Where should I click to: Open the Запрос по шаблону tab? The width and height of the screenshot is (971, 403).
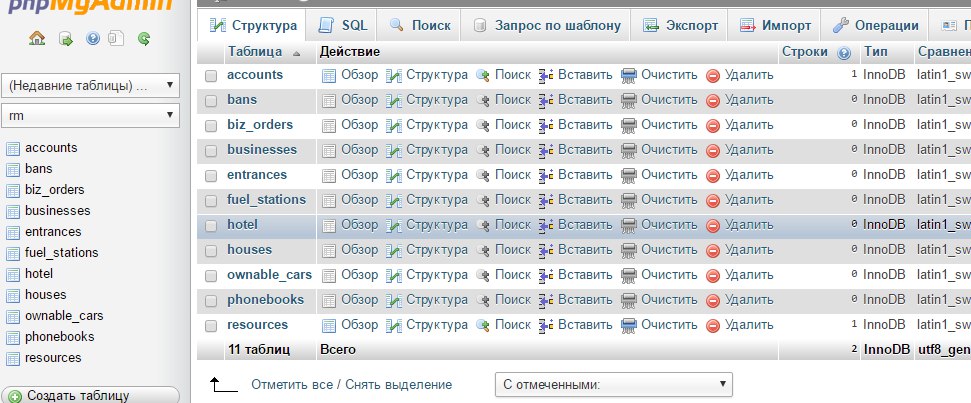point(546,25)
